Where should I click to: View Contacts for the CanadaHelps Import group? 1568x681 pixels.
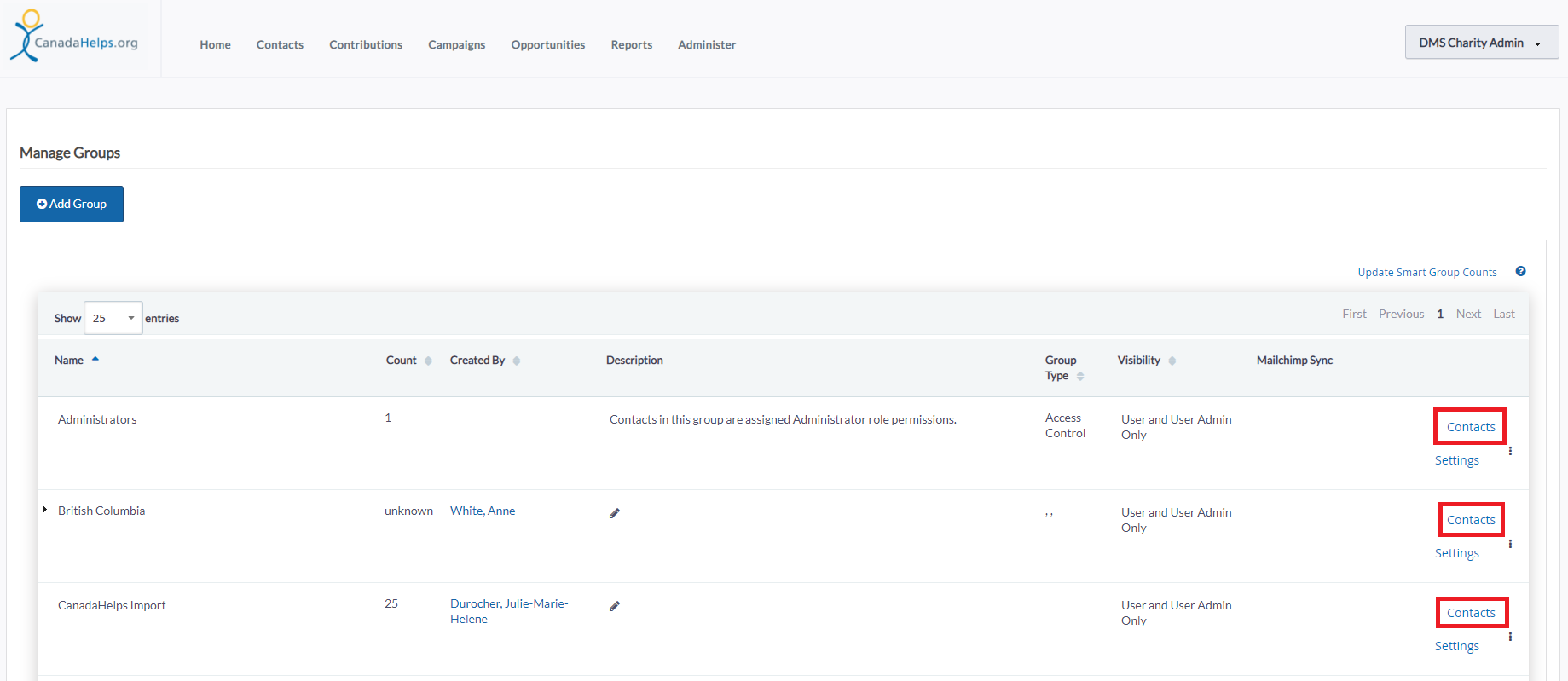[x=1471, y=613]
